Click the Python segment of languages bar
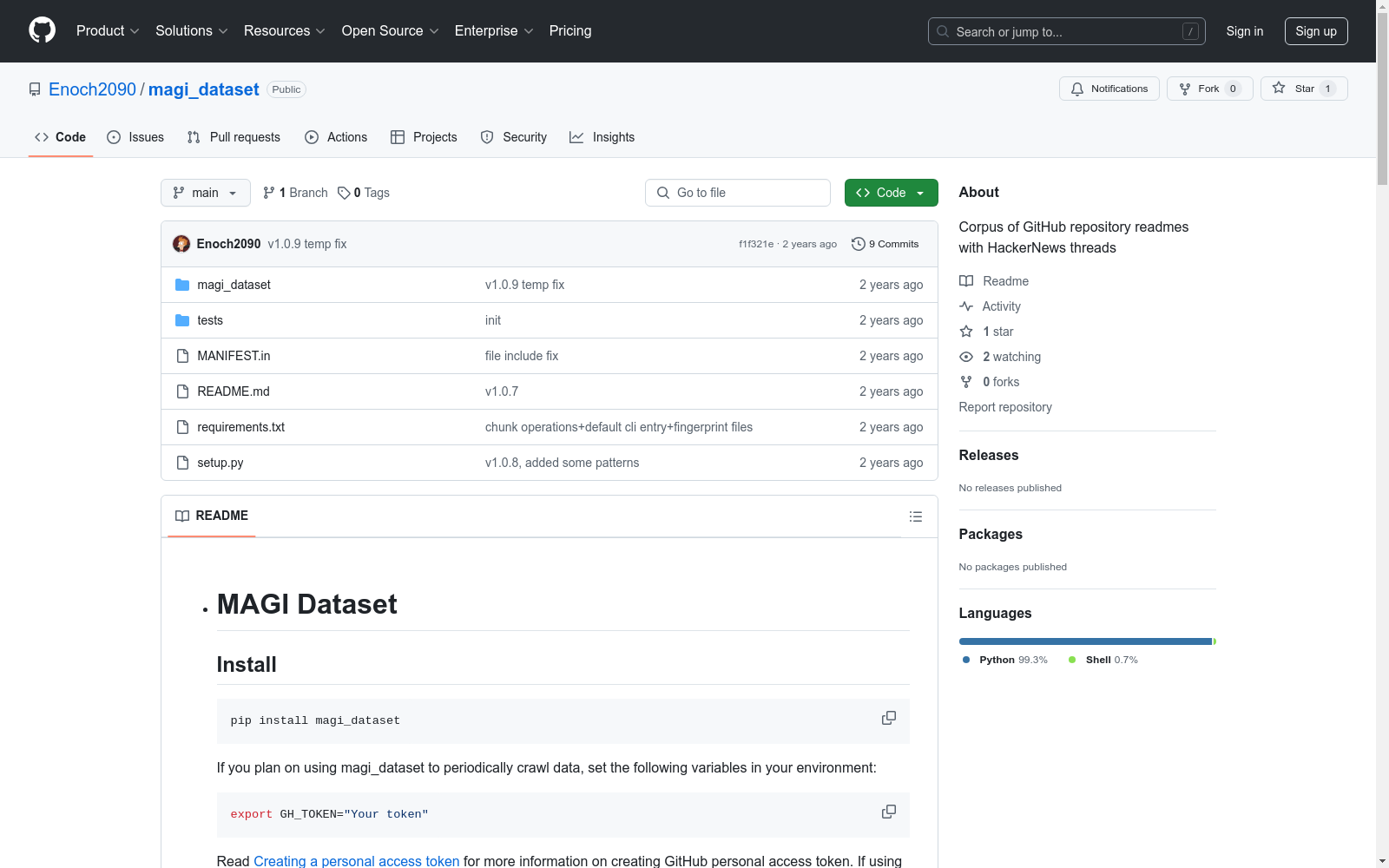The width and height of the screenshot is (1389, 868). pos(1085,641)
